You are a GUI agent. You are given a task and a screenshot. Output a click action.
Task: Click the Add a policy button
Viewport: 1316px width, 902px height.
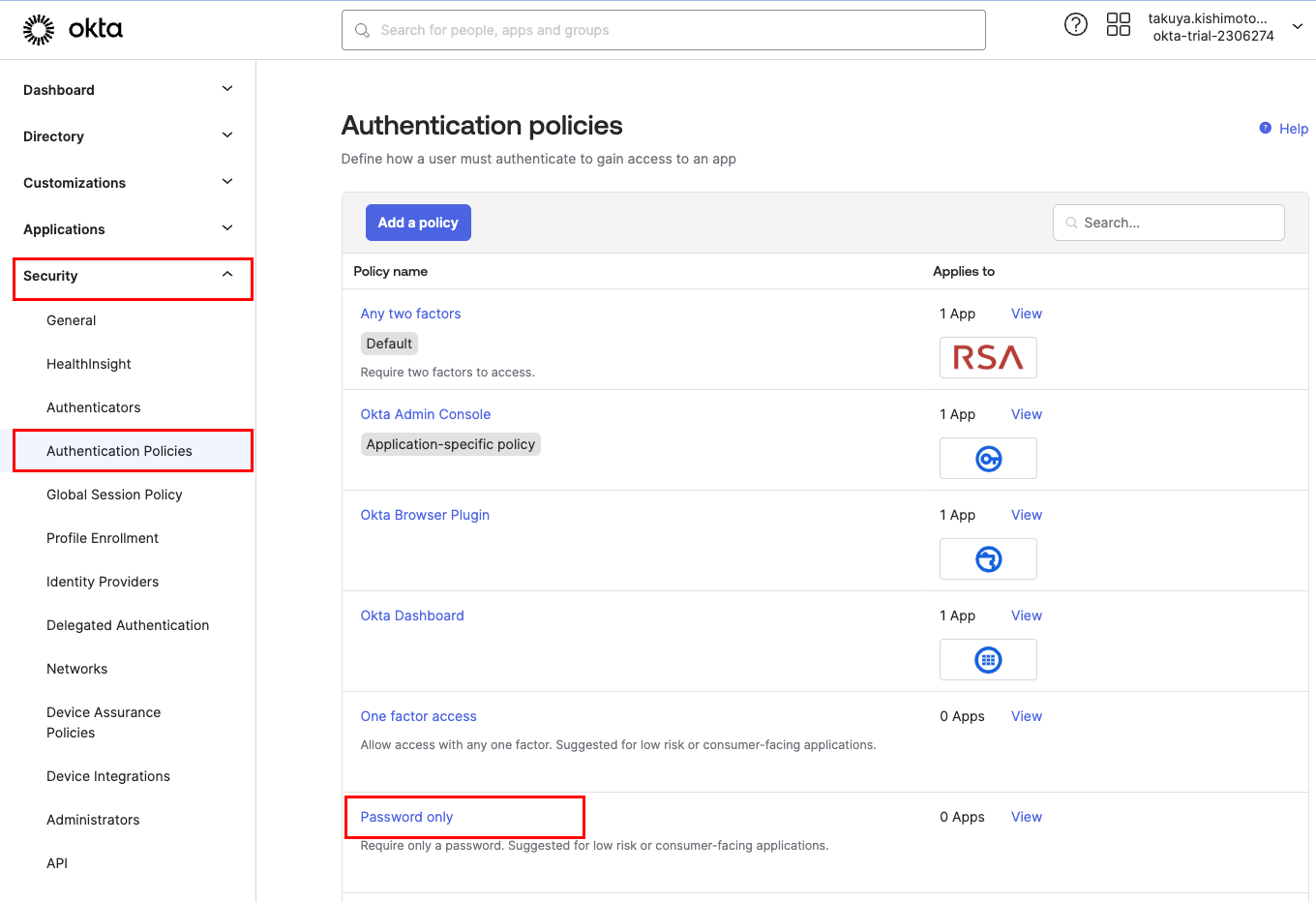pyautogui.click(x=418, y=223)
